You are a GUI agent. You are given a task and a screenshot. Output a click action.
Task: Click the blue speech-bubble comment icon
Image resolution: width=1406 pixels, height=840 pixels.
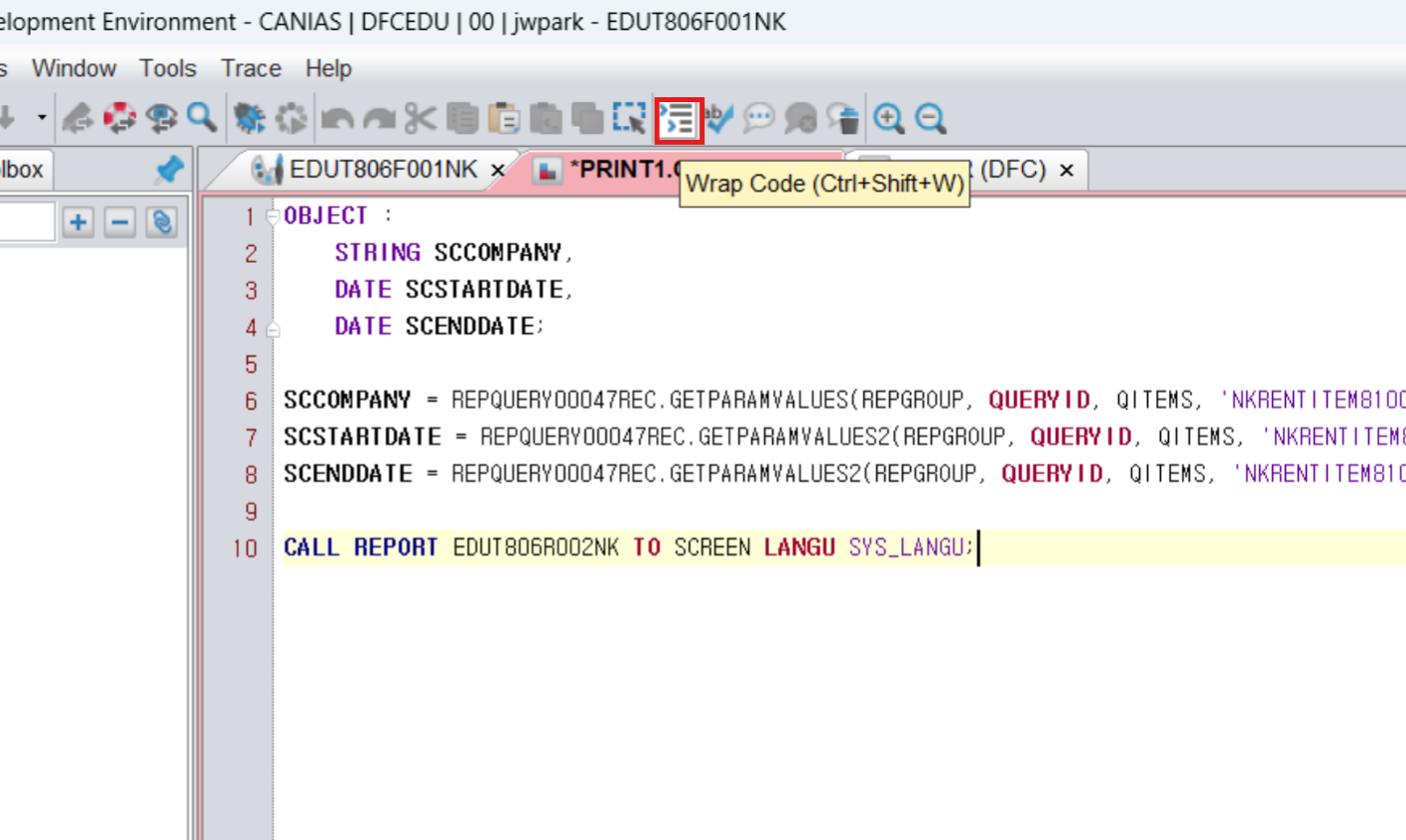pyautogui.click(x=759, y=119)
